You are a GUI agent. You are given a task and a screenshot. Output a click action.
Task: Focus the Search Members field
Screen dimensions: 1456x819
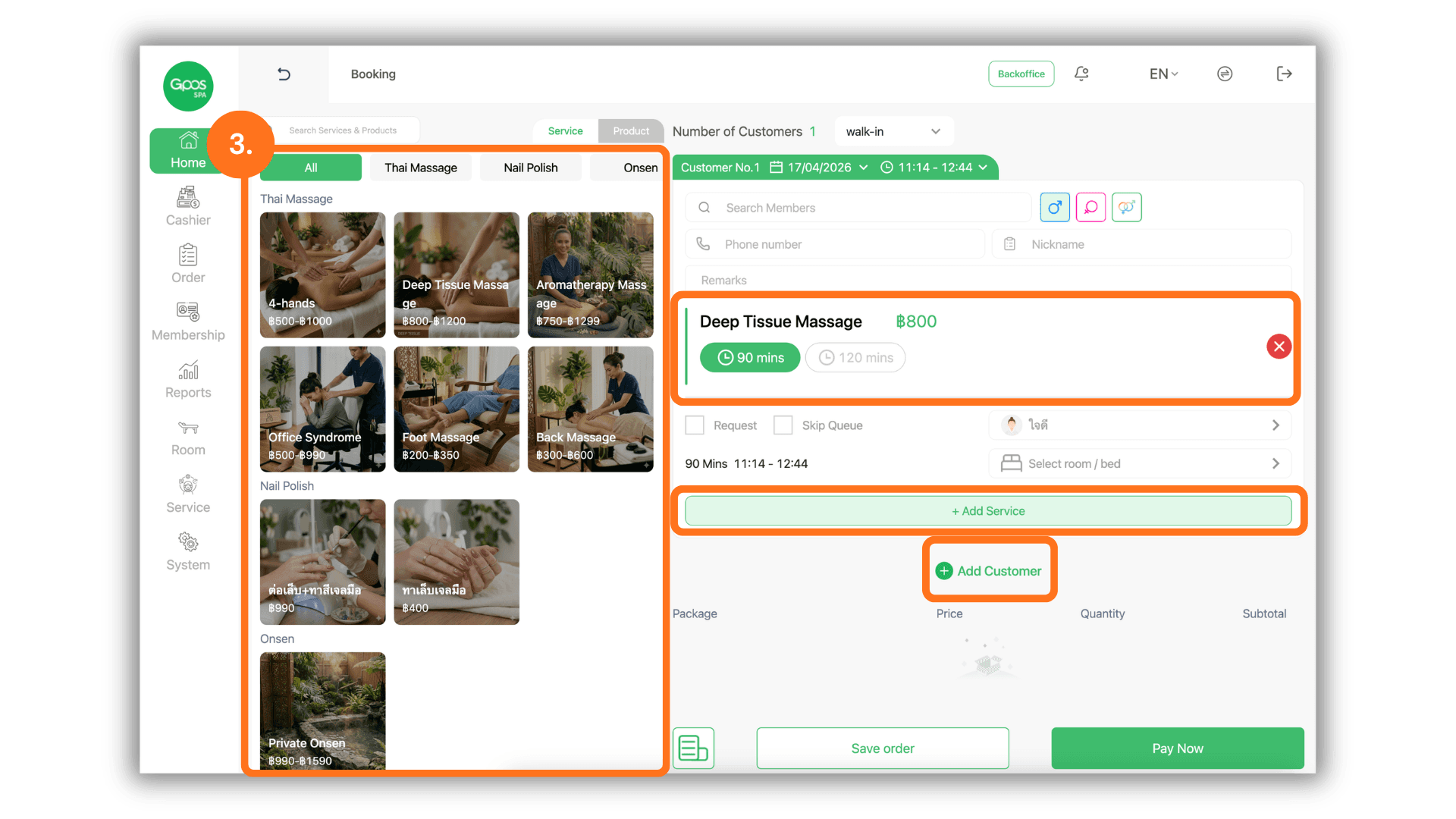(858, 208)
